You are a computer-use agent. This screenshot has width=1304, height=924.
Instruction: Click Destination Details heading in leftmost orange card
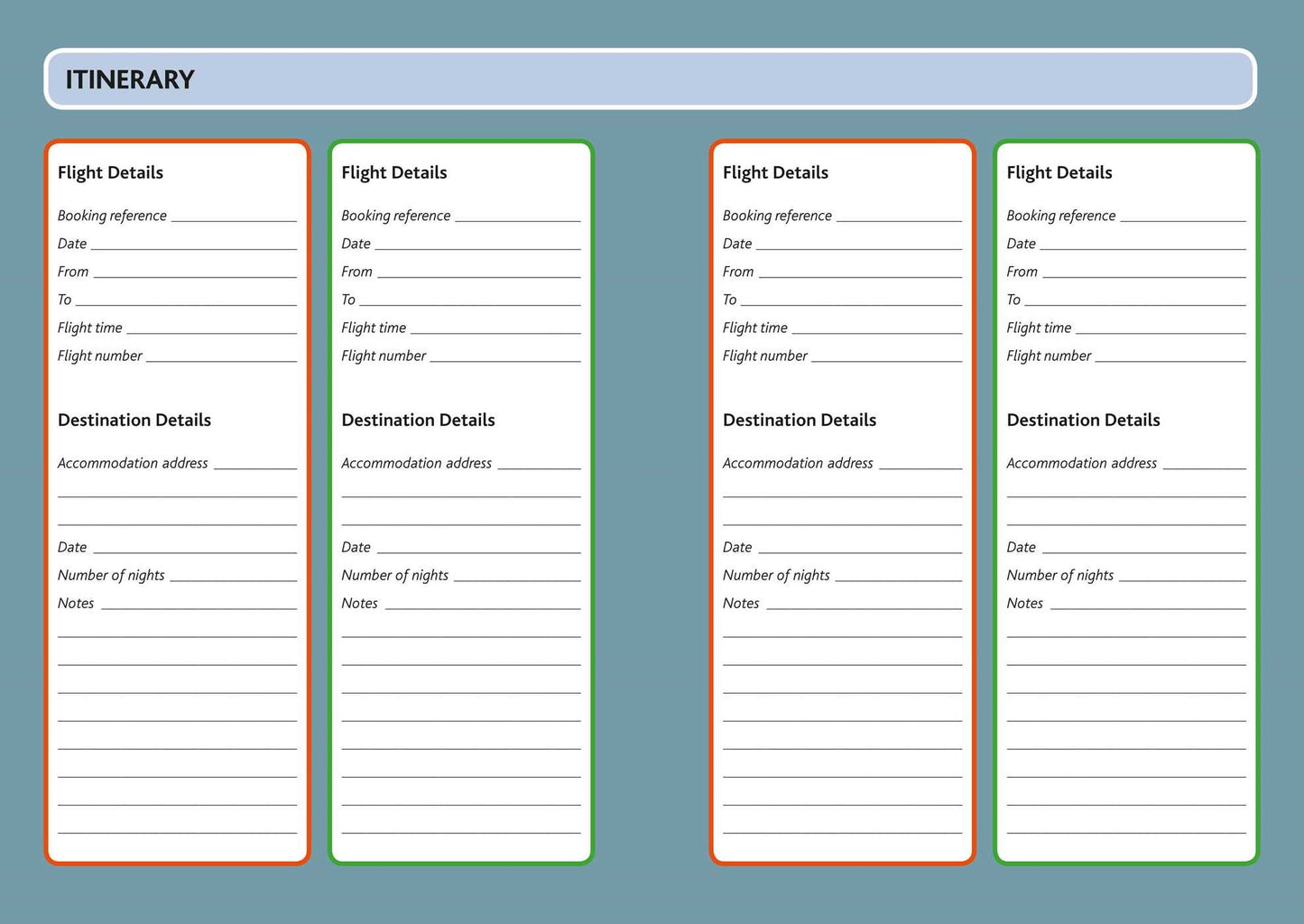[x=134, y=420]
